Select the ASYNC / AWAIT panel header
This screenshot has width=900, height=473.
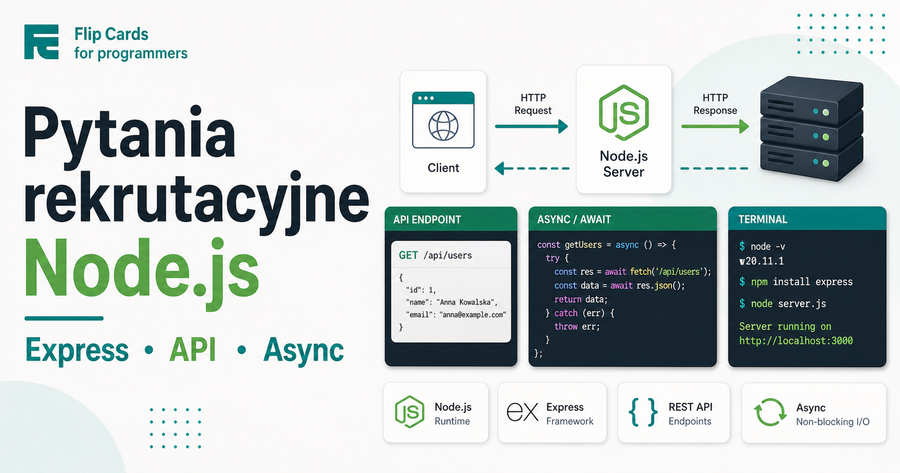pyautogui.click(x=623, y=219)
